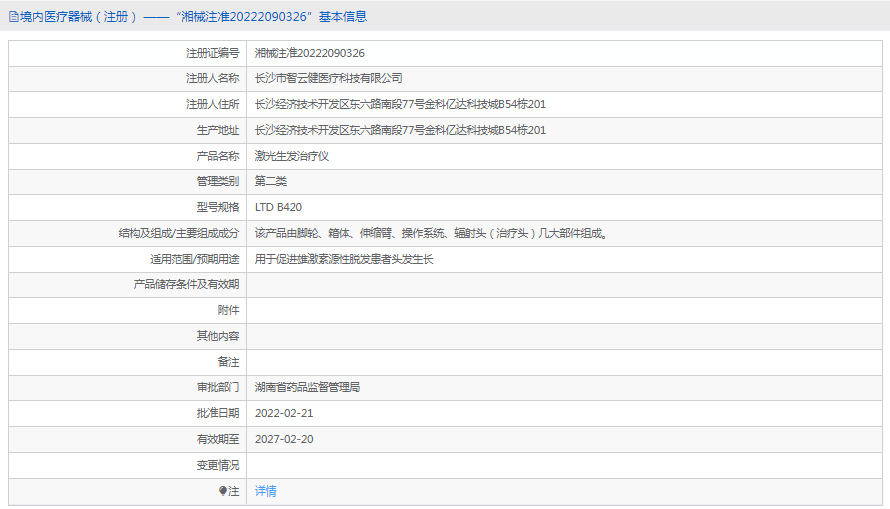Click the 批准日期 label

[218, 413]
